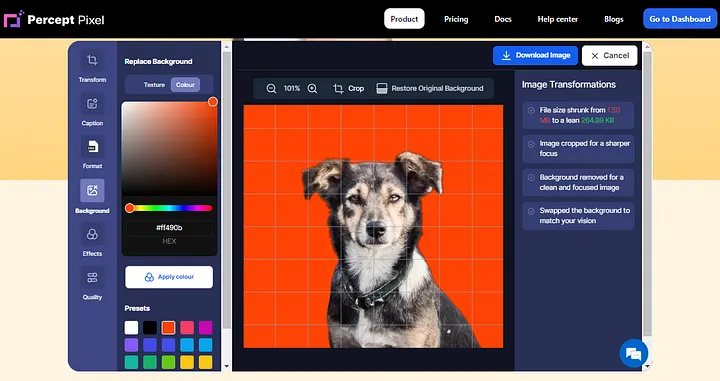Select the white preset swatch
The image size is (720, 381).
(131, 328)
